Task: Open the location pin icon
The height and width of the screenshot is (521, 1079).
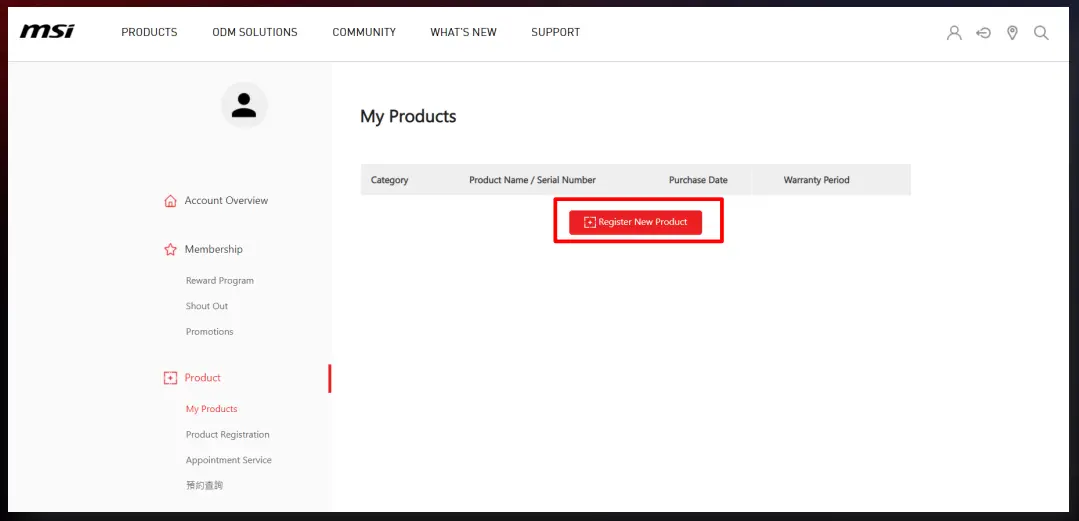Action: [1012, 32]
